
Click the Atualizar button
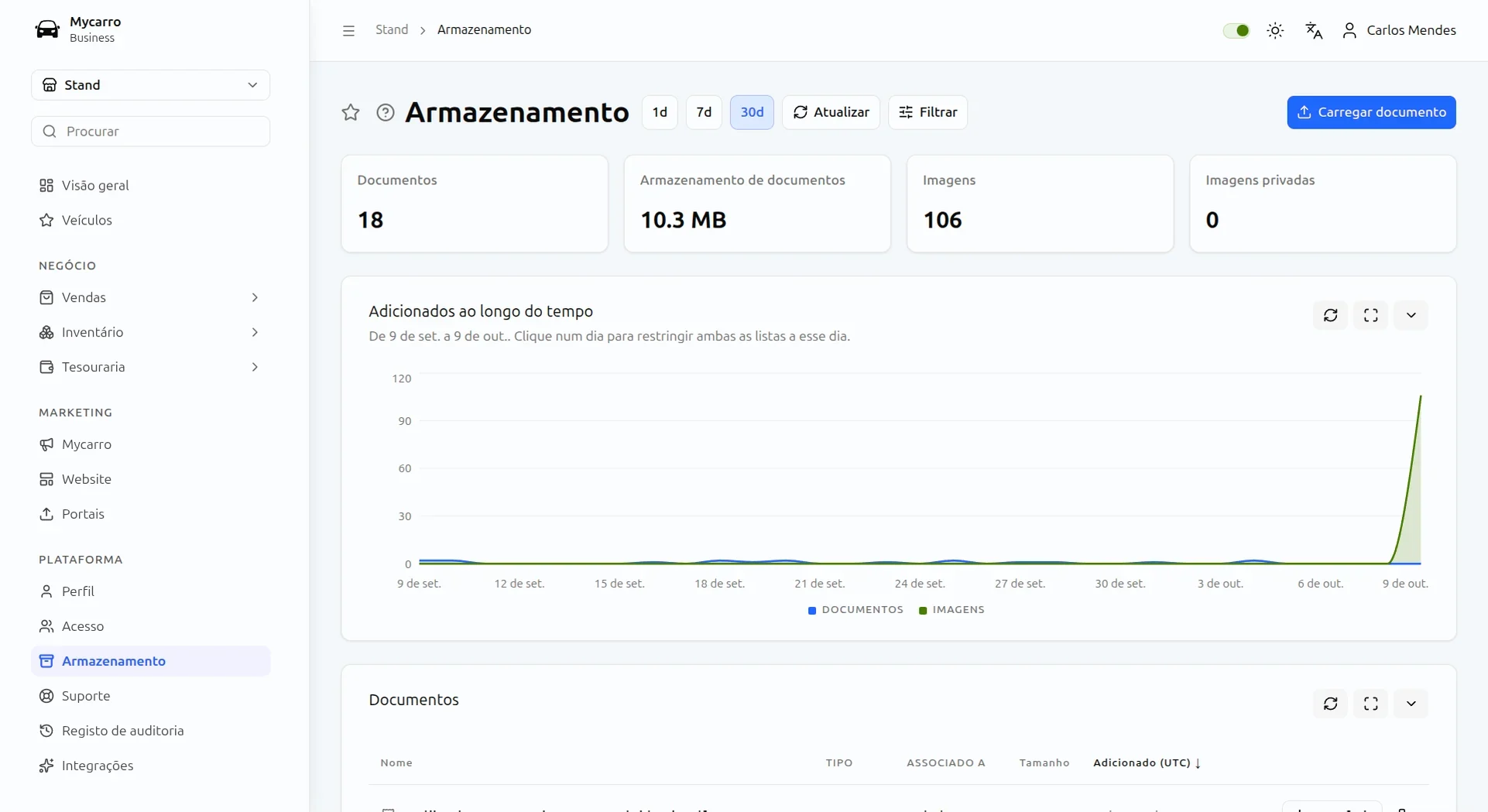click(831, 112)
